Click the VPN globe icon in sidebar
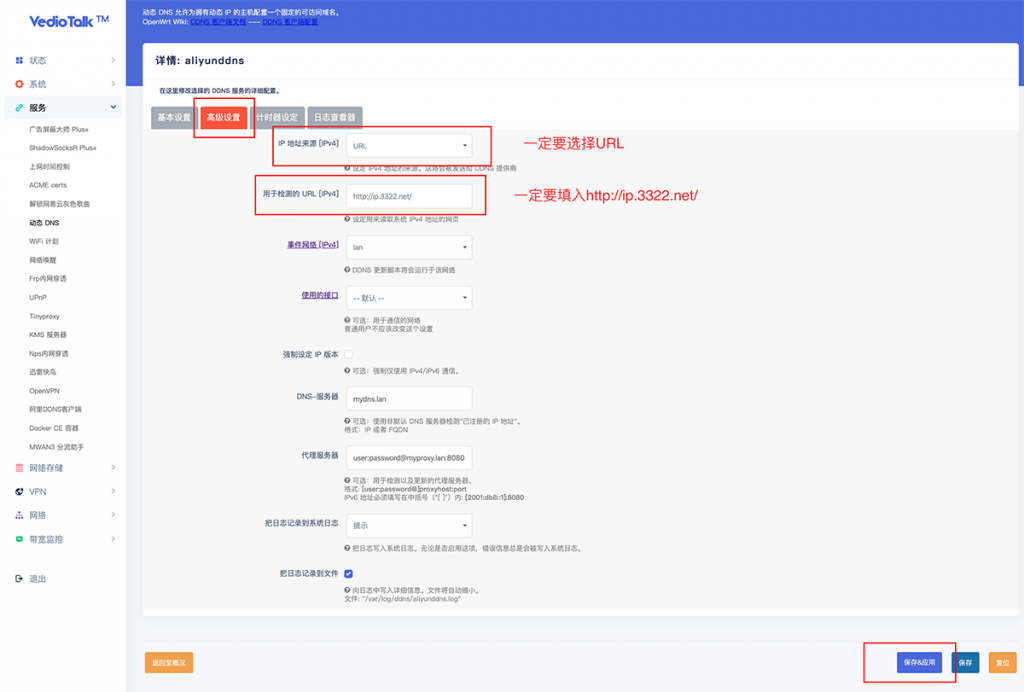 [19, 492]
